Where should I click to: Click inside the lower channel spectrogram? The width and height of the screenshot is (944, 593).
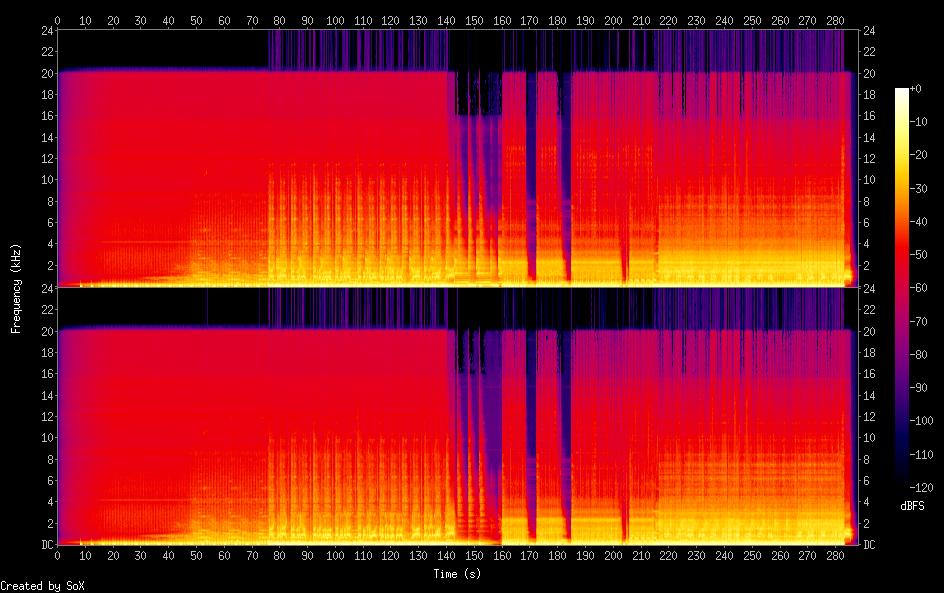point(458,416)
